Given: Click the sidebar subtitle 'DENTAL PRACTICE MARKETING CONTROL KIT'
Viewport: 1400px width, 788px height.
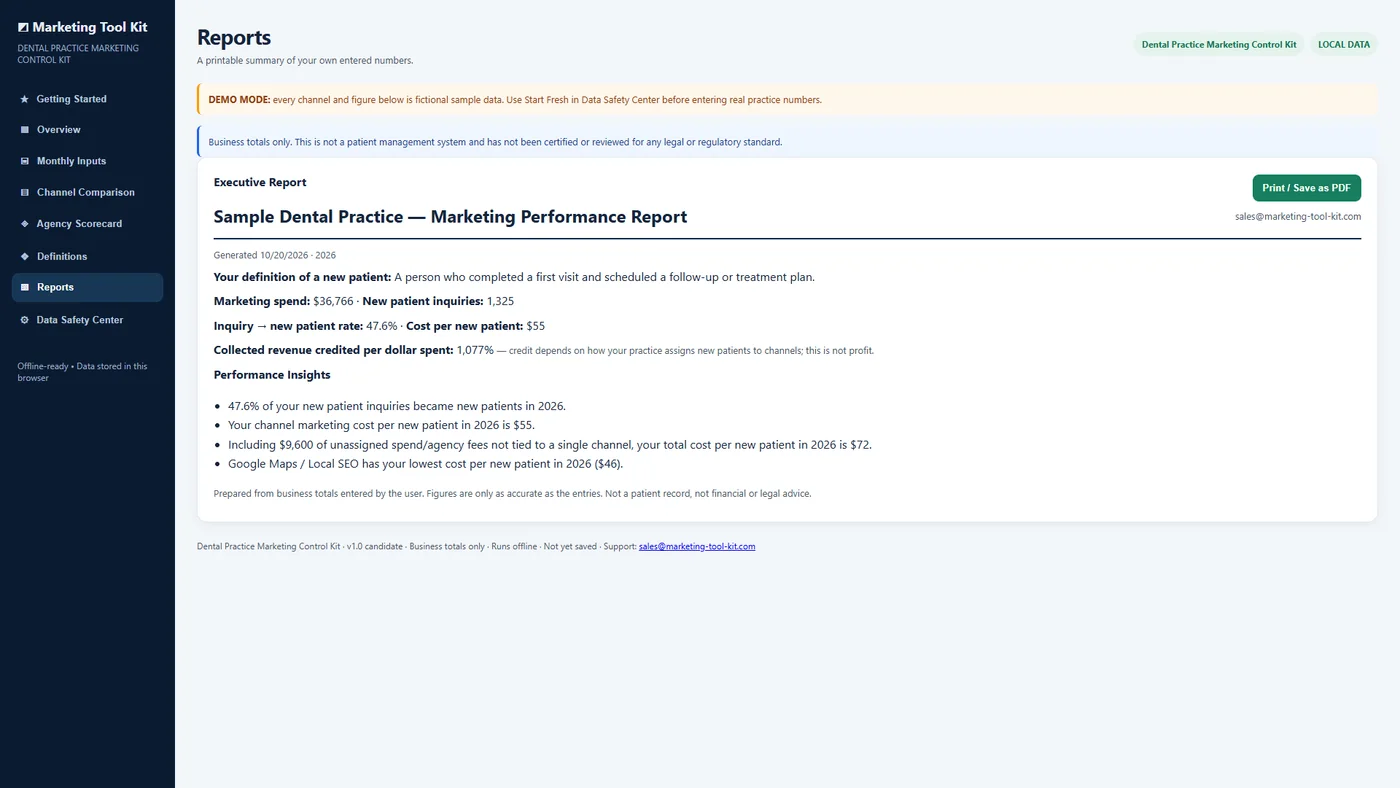Looking at the screenshot, I should pos(78,54).
